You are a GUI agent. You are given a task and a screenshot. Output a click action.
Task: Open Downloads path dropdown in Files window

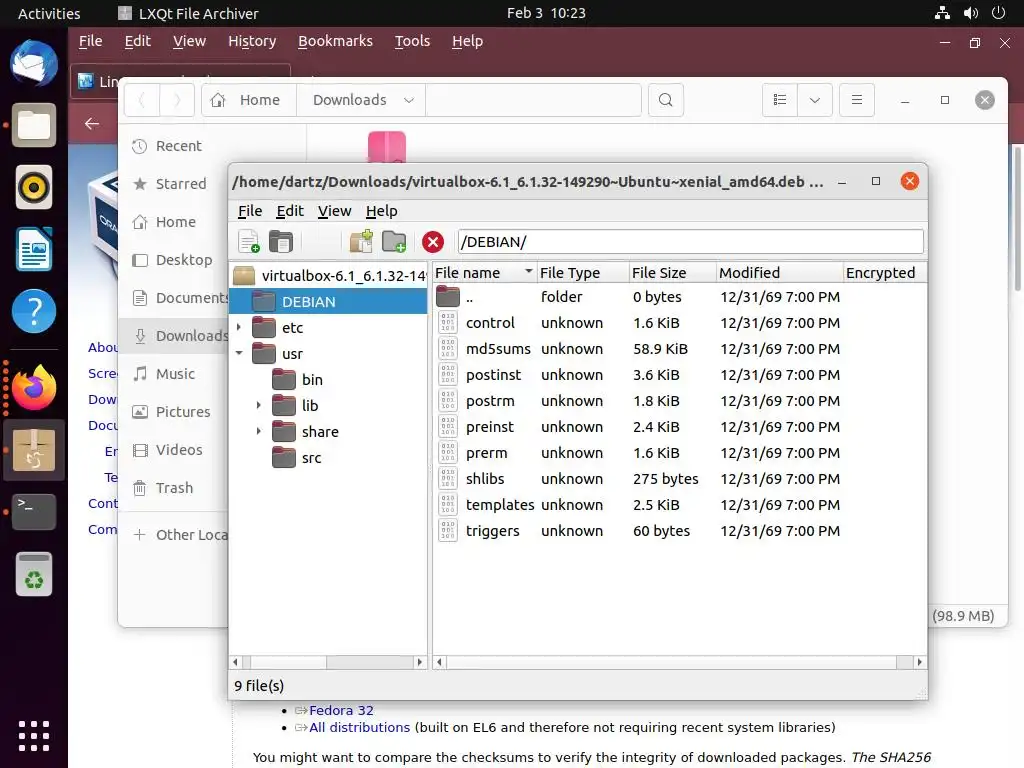point(409,100)
